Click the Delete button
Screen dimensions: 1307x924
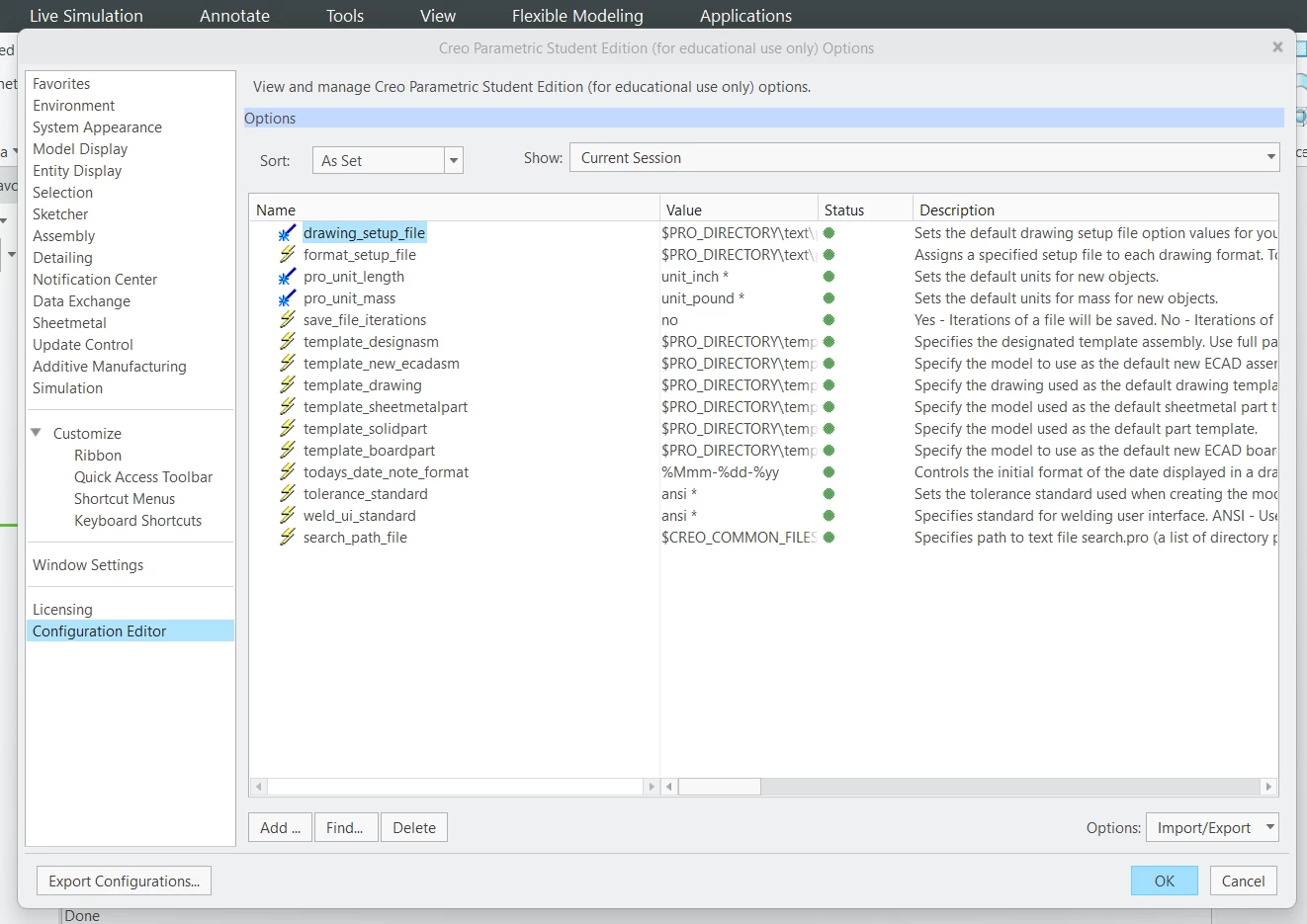(414, 827)
